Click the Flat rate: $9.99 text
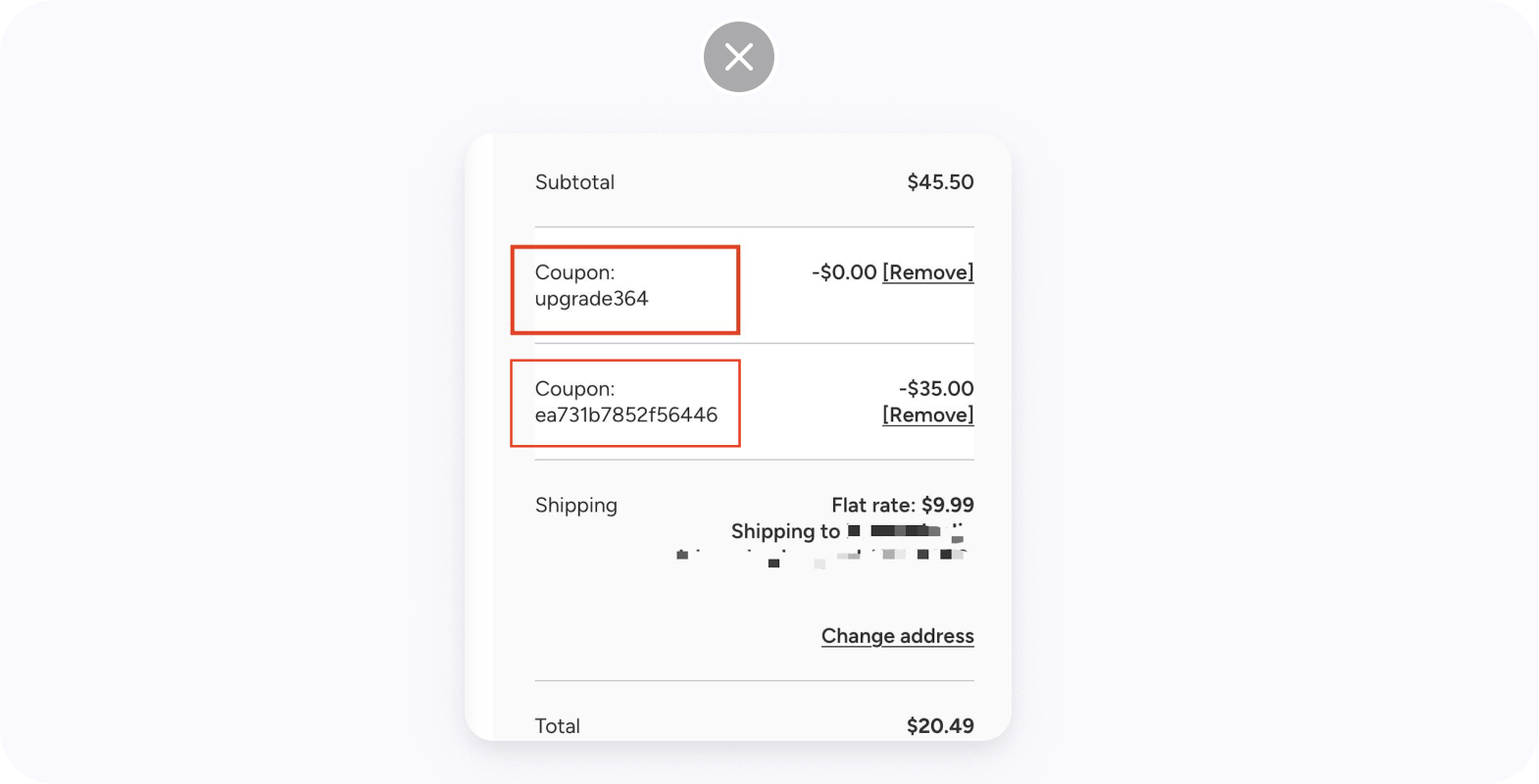The image size is (1539, 784). [x=902, y=506]
